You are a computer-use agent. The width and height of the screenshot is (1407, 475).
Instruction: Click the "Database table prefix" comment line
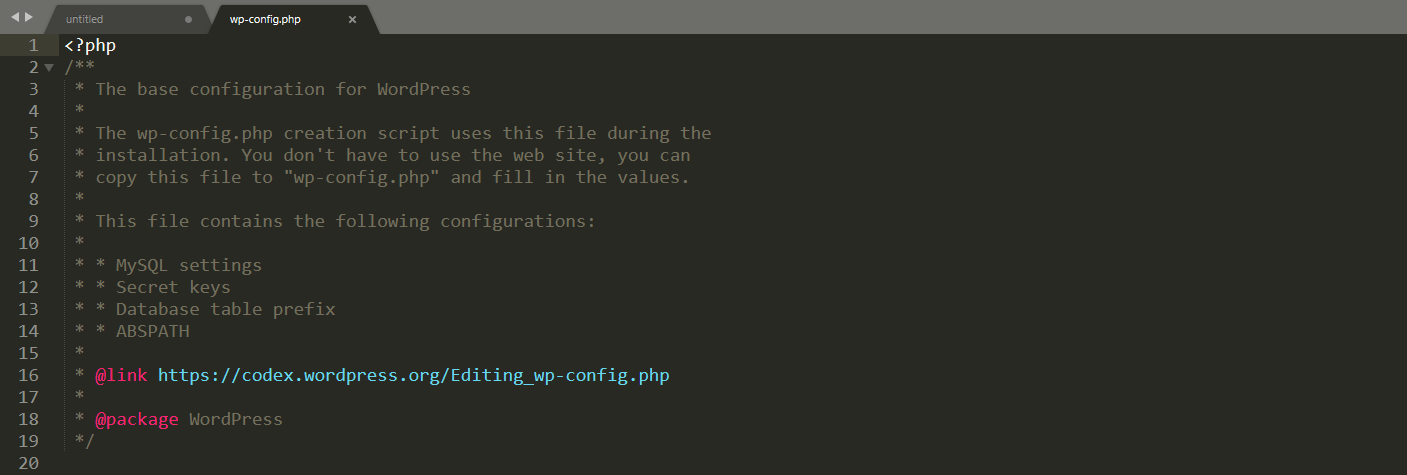pyautogui.click(x=225, y=310)
